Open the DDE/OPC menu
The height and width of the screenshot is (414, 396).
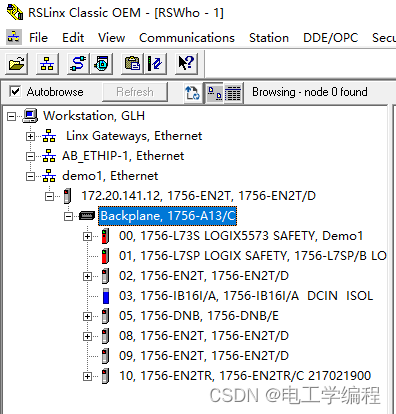pyautogui.click(x=330, y=37)
